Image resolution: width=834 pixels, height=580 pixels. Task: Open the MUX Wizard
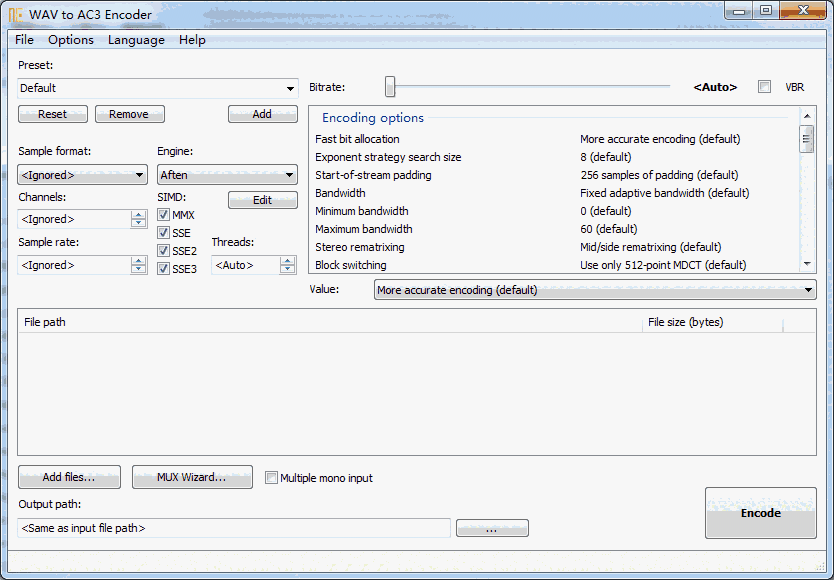[x=192, y=477]
